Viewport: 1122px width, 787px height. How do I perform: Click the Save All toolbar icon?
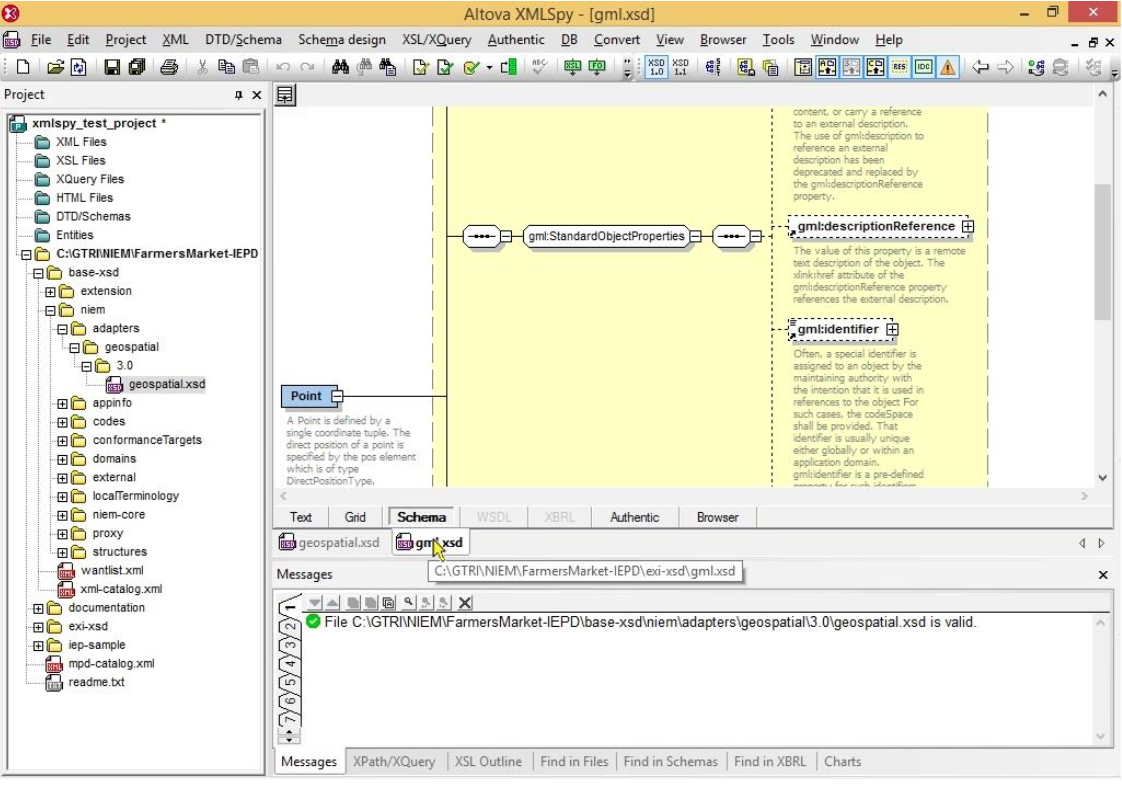136,67
